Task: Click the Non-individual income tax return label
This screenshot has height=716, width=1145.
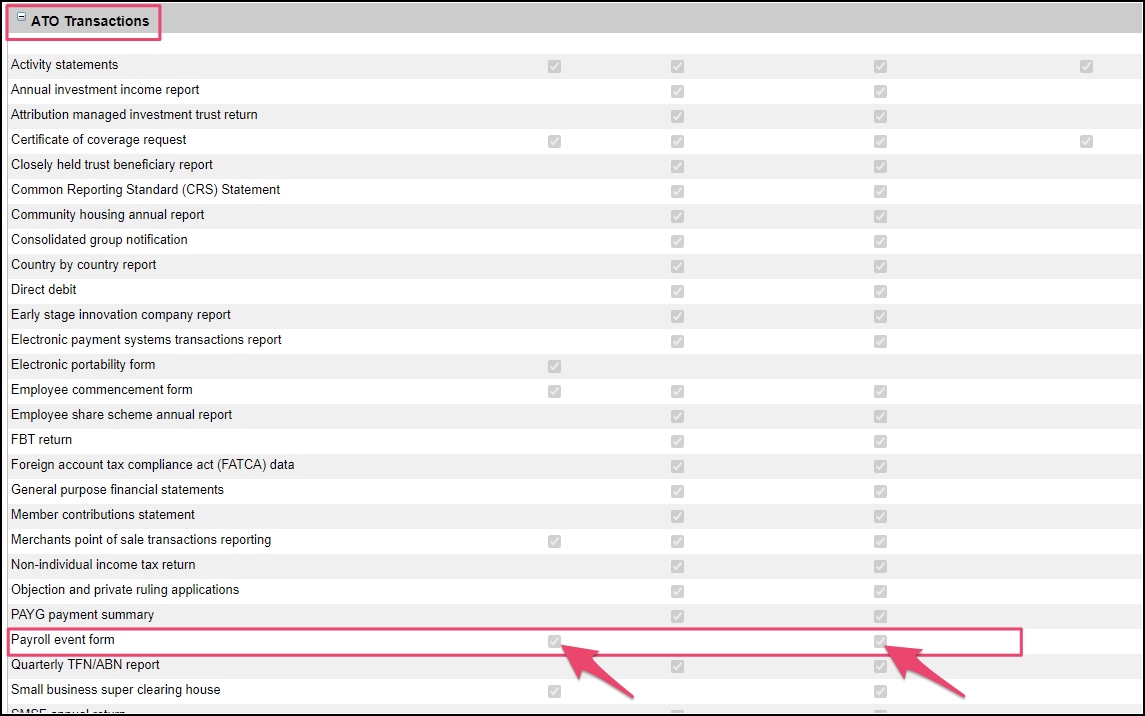Action: point(103,565)
